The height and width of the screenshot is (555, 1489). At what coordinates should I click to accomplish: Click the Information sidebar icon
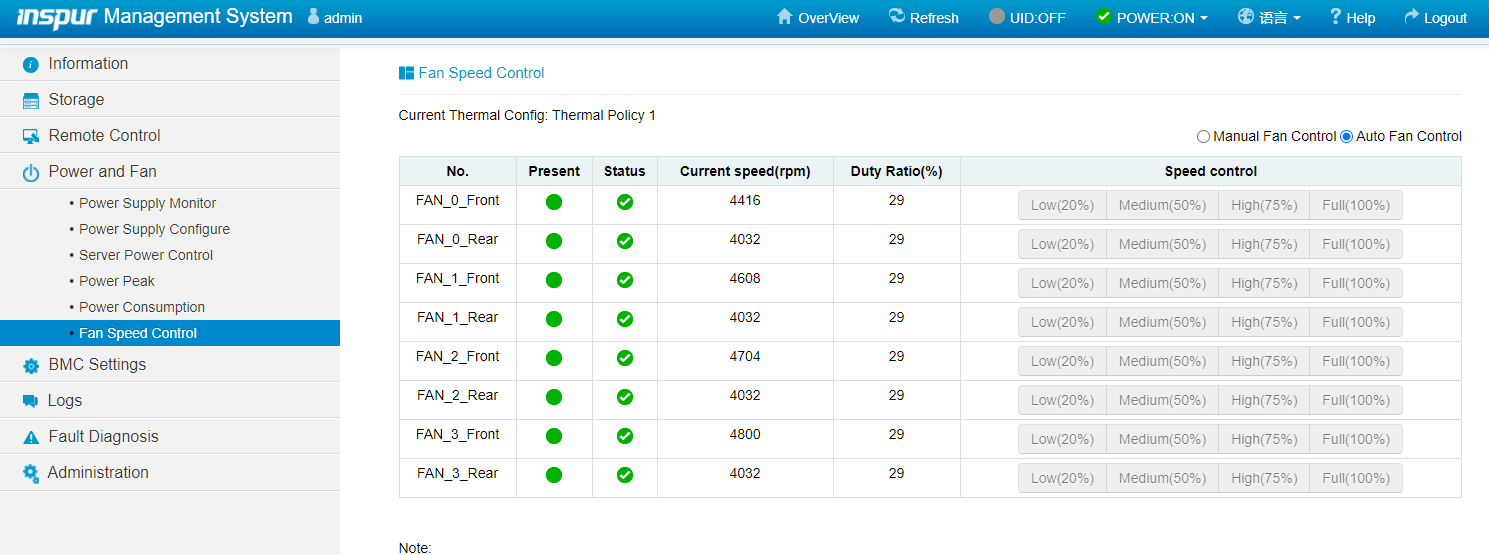point(31,64)
